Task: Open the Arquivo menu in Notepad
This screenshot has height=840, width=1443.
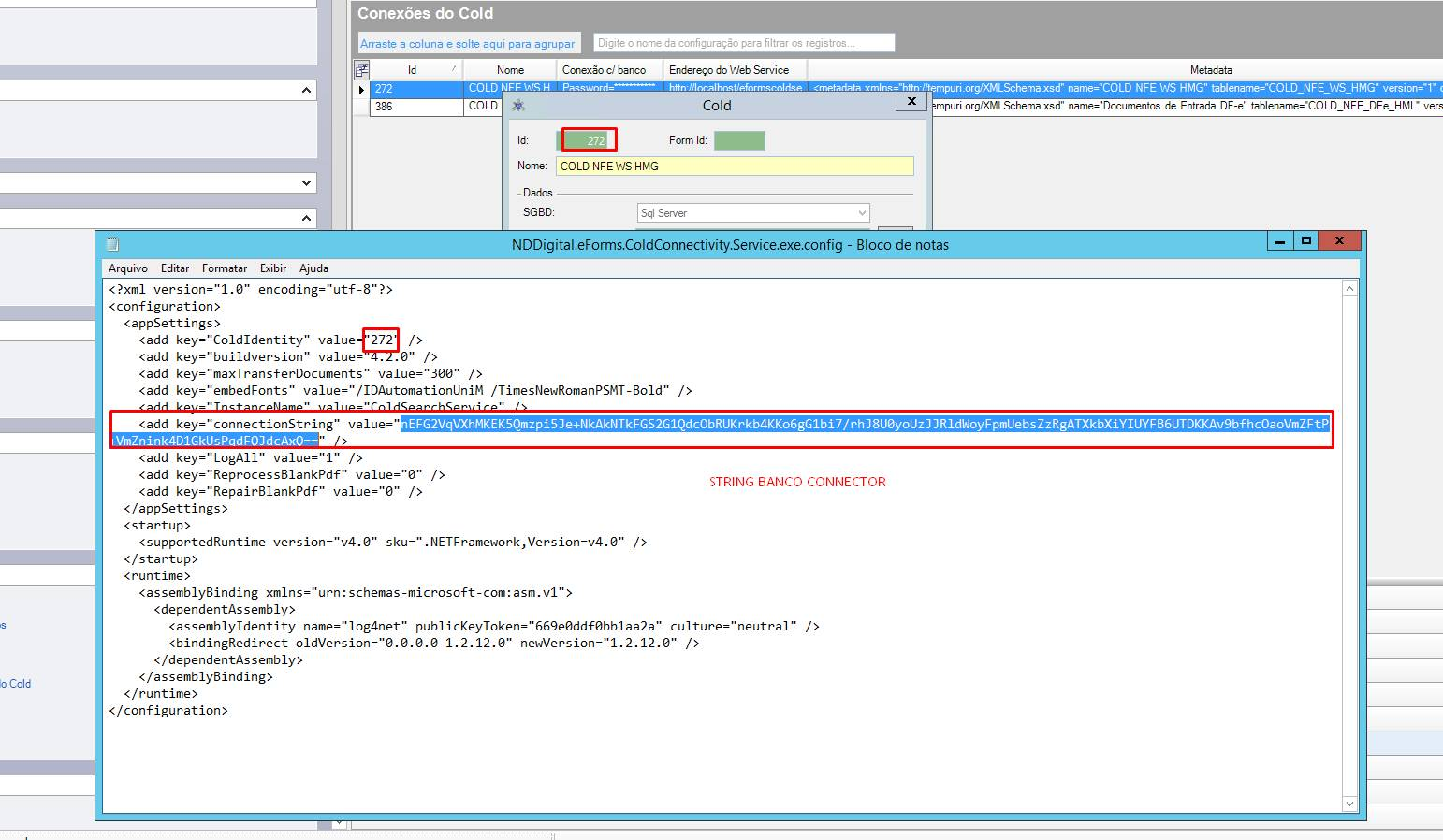Action: (x=128, y=268)
